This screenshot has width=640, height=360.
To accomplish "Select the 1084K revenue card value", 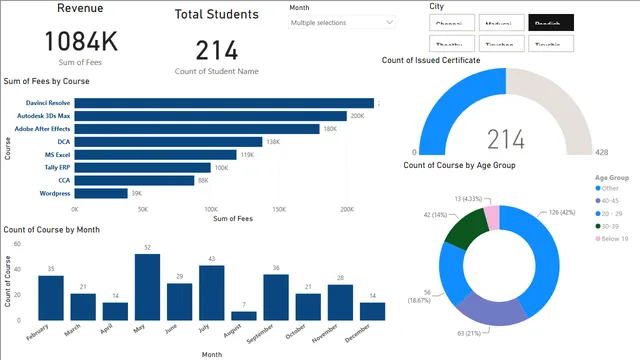I will tap(81, 41).
